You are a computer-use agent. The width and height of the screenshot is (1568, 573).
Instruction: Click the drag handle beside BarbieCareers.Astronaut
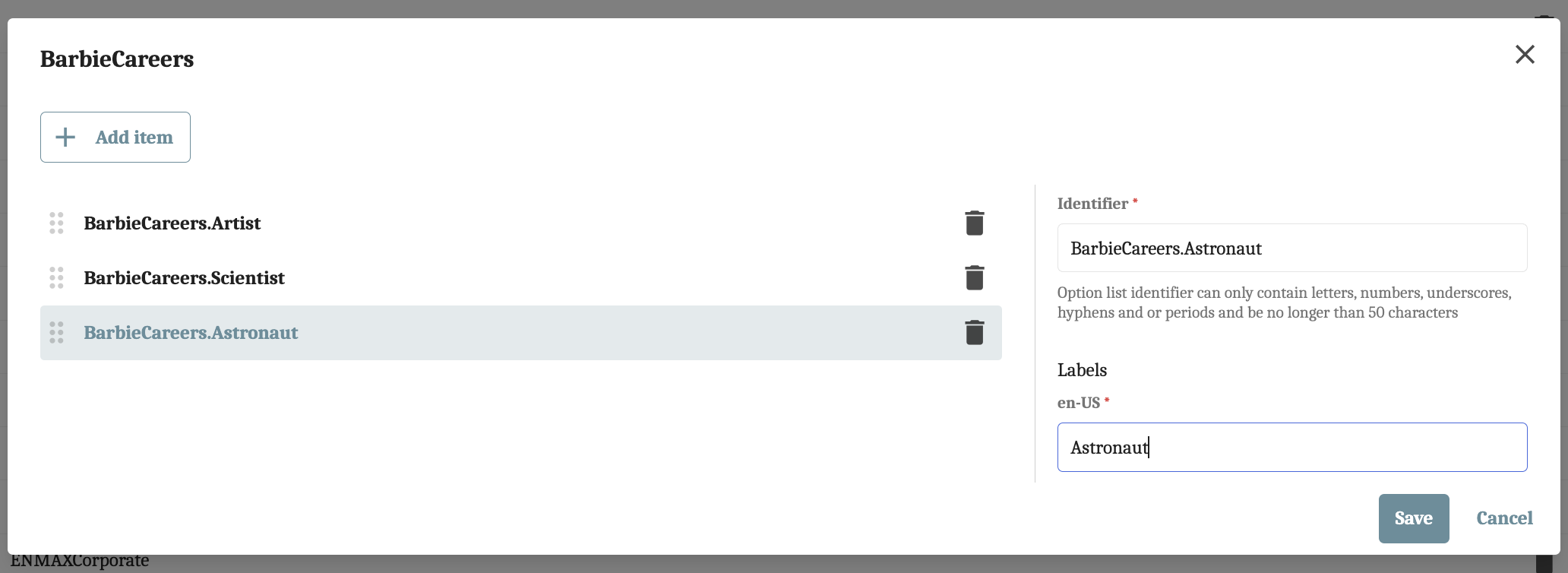point(55,332)
